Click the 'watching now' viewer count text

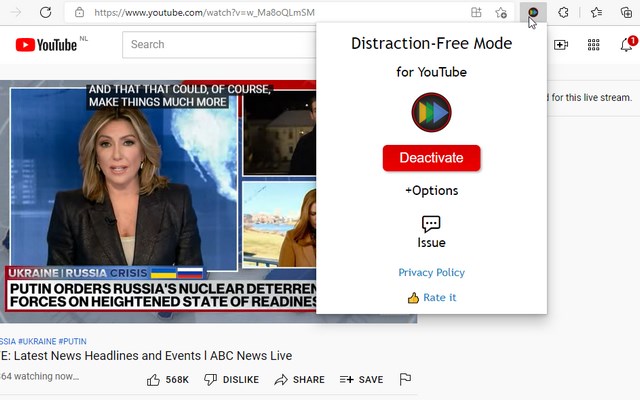tap(40, 376)
